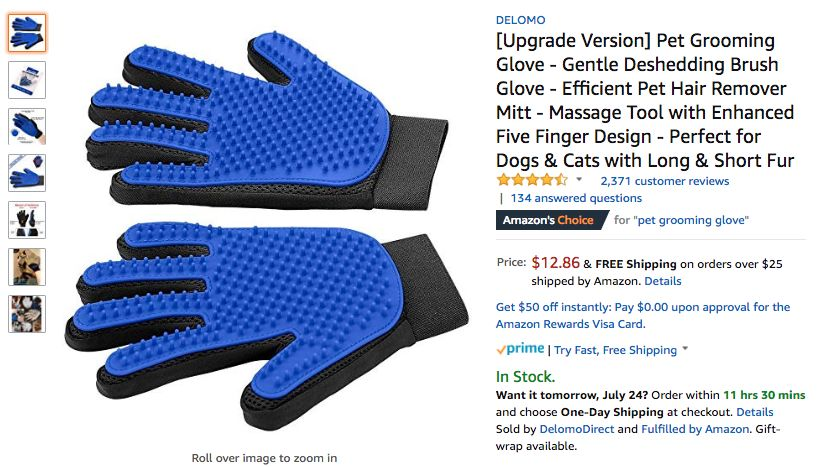Open the 2,371 customer reviews link
This screenshot has height=467, width=820.
click(664, 181)
